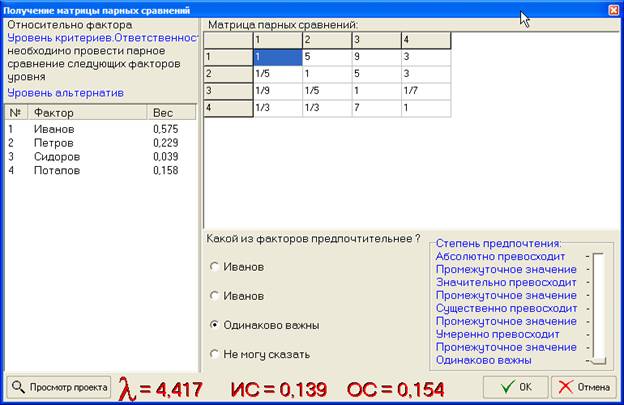Viewport: 624px width, 405px height.
Task: Click Одинаково важны label in preference scale
Action: click(484, 360)
